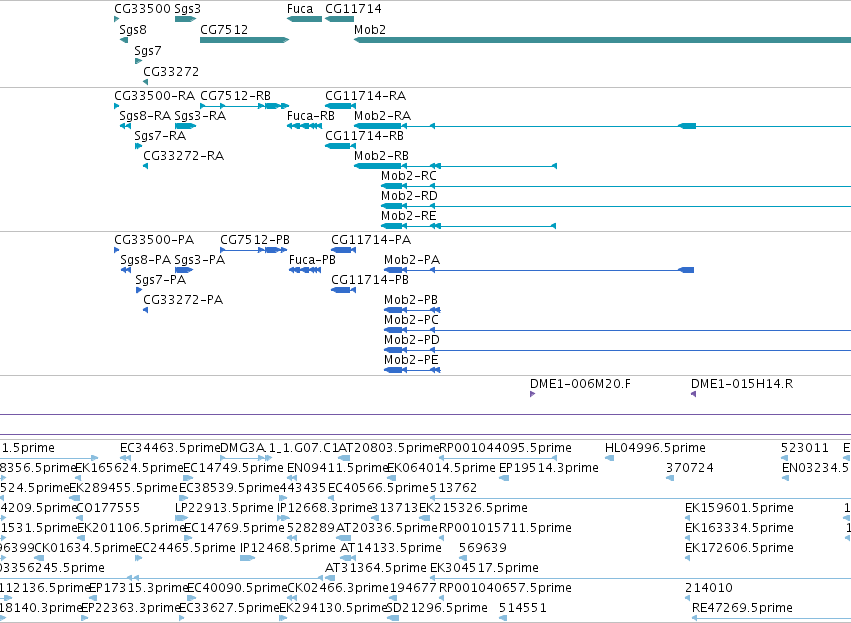Click BAC end DME1-015H14.R label
Viewport: 851px width, 623px height.
[742, 384]
